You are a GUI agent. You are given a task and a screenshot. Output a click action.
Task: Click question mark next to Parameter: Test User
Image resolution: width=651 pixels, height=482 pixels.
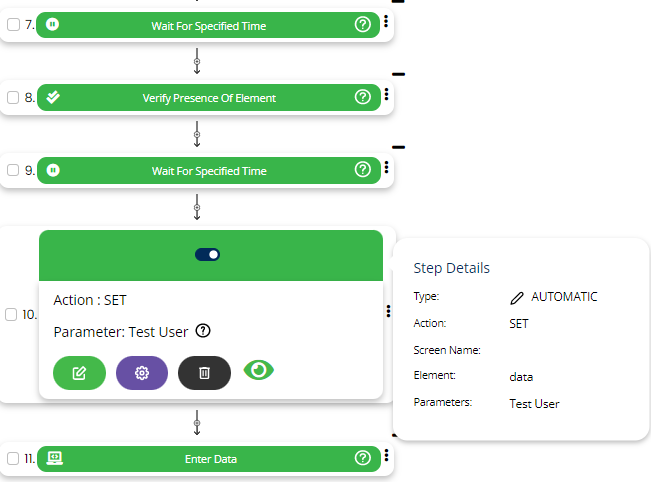[x=202, y=331]
